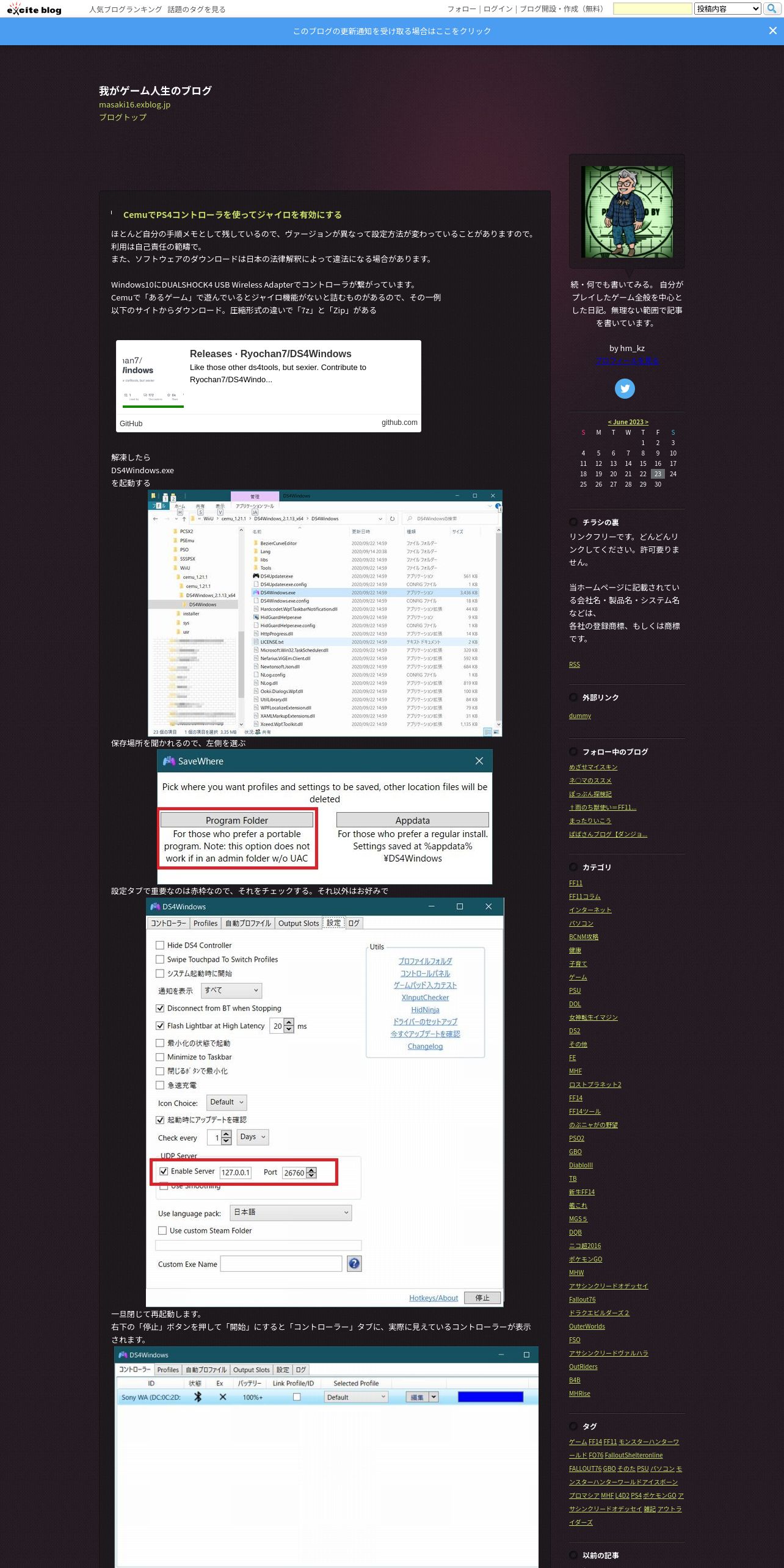This screenshot has height=1568, width=784.
Task: Open the HidNinja Utils link
Action: pos(425,1010)
